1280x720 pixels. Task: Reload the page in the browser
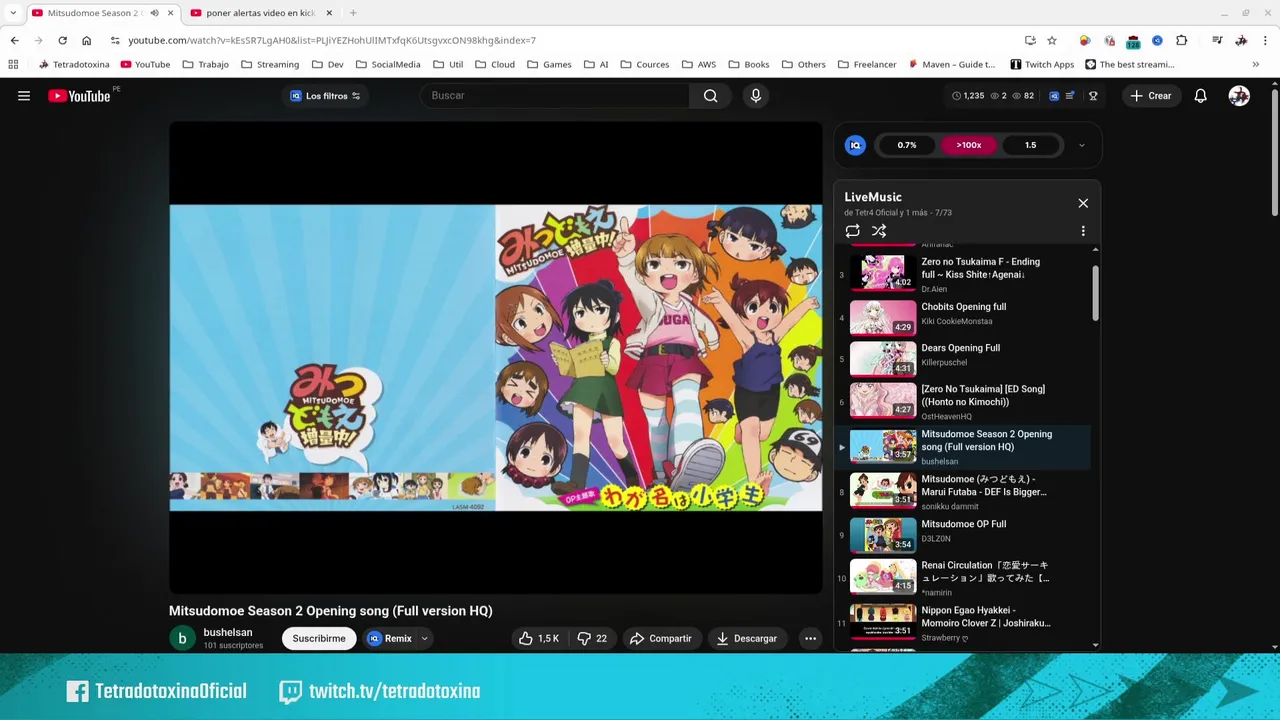[62, 40]
